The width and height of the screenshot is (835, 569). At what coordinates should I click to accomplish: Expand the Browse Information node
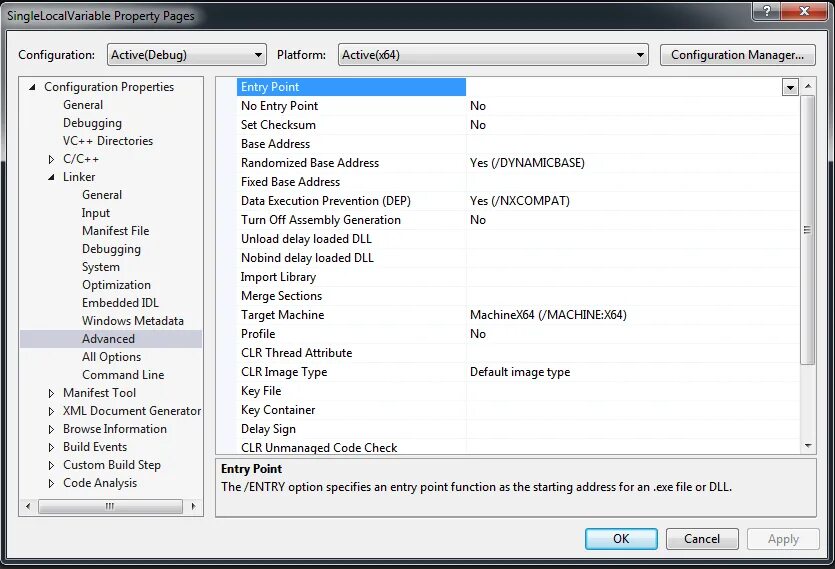[x=51, y=429]
